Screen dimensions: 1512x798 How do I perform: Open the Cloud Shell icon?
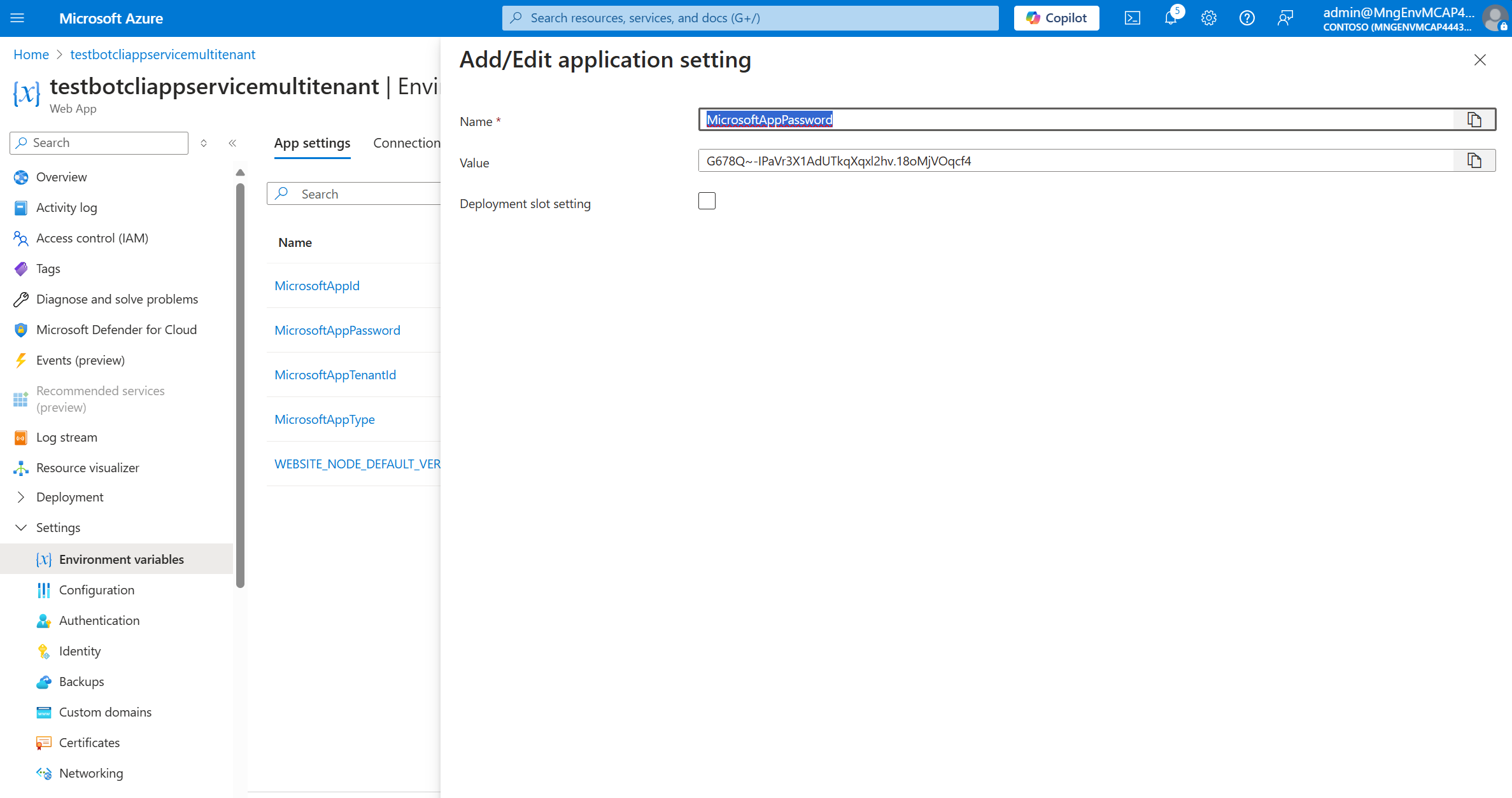point(1132,18)
